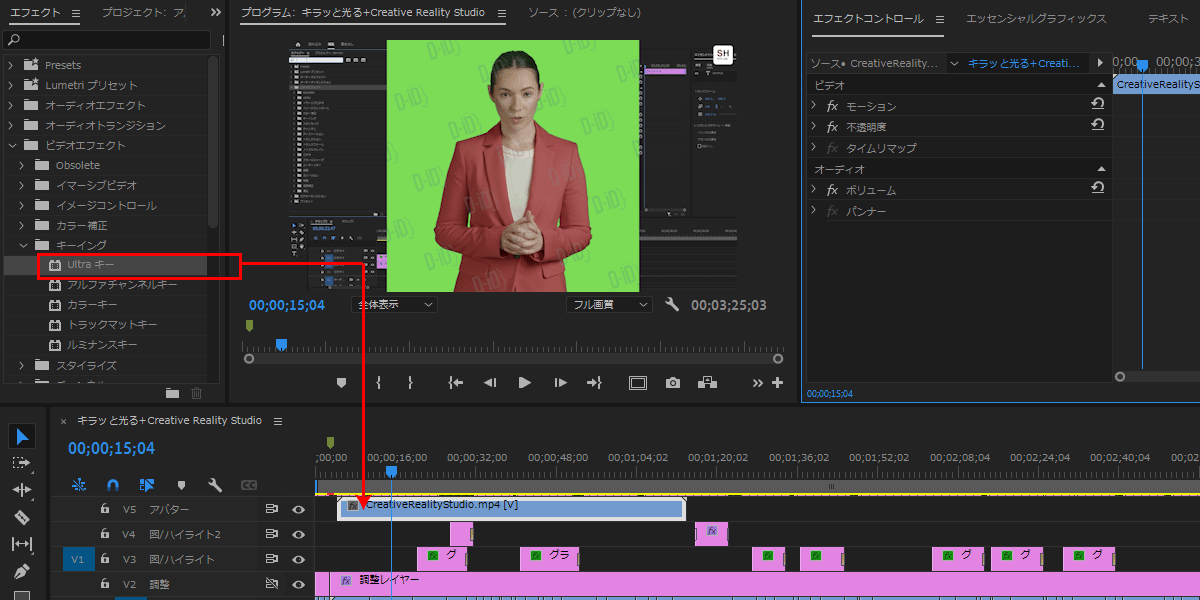The height and width of the screenshot is (600, 1200).
Task: Select the ルミナンスキー effect
Action: tap(102, 345)
